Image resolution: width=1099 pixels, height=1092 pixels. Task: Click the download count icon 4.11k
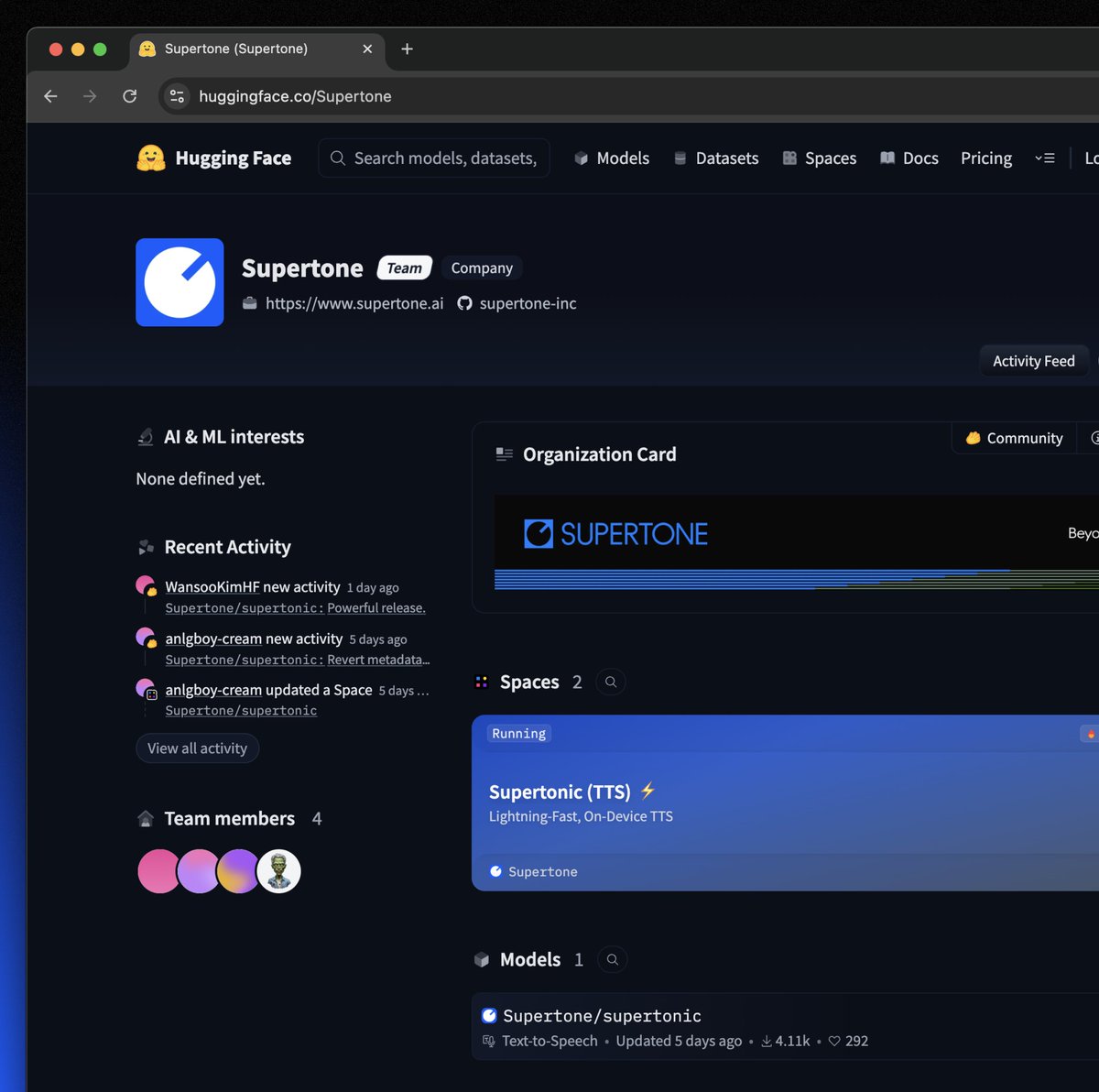767,1041
